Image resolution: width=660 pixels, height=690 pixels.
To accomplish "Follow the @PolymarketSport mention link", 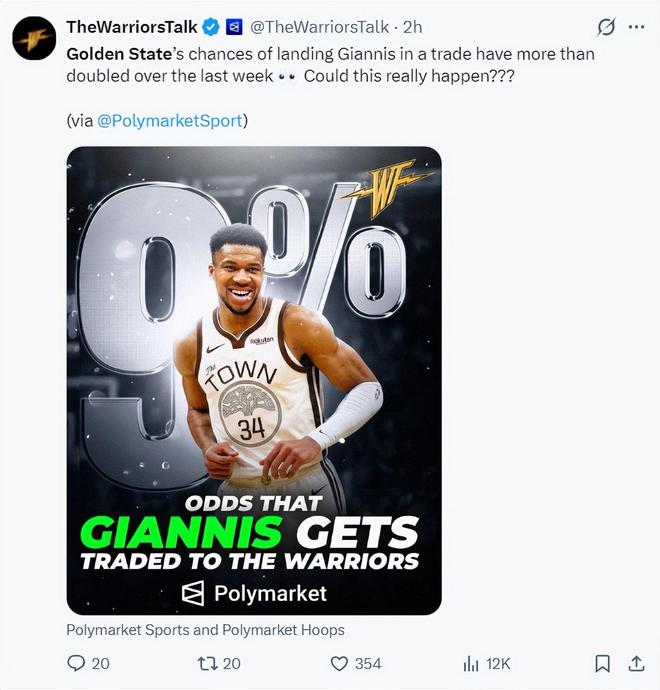I will coord(169,120).
